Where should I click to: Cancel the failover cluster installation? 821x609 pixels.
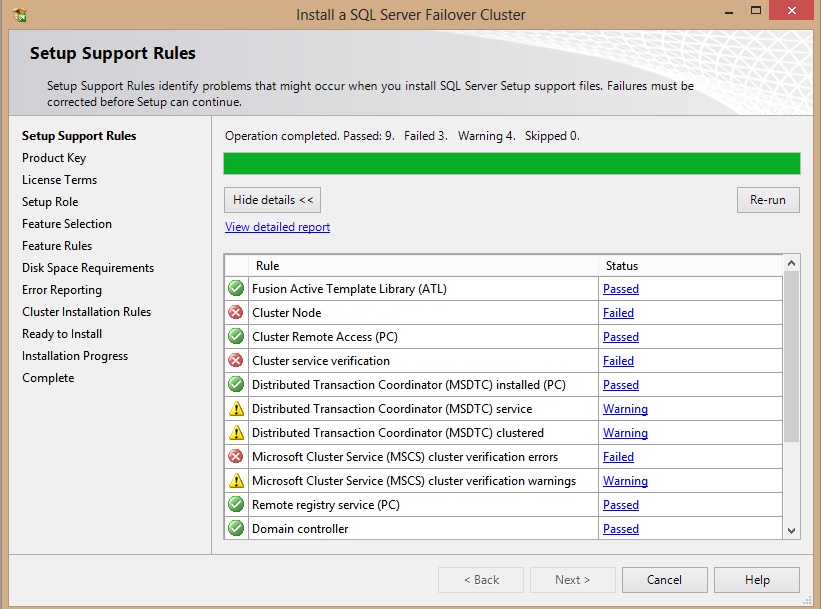coord(664,580)
